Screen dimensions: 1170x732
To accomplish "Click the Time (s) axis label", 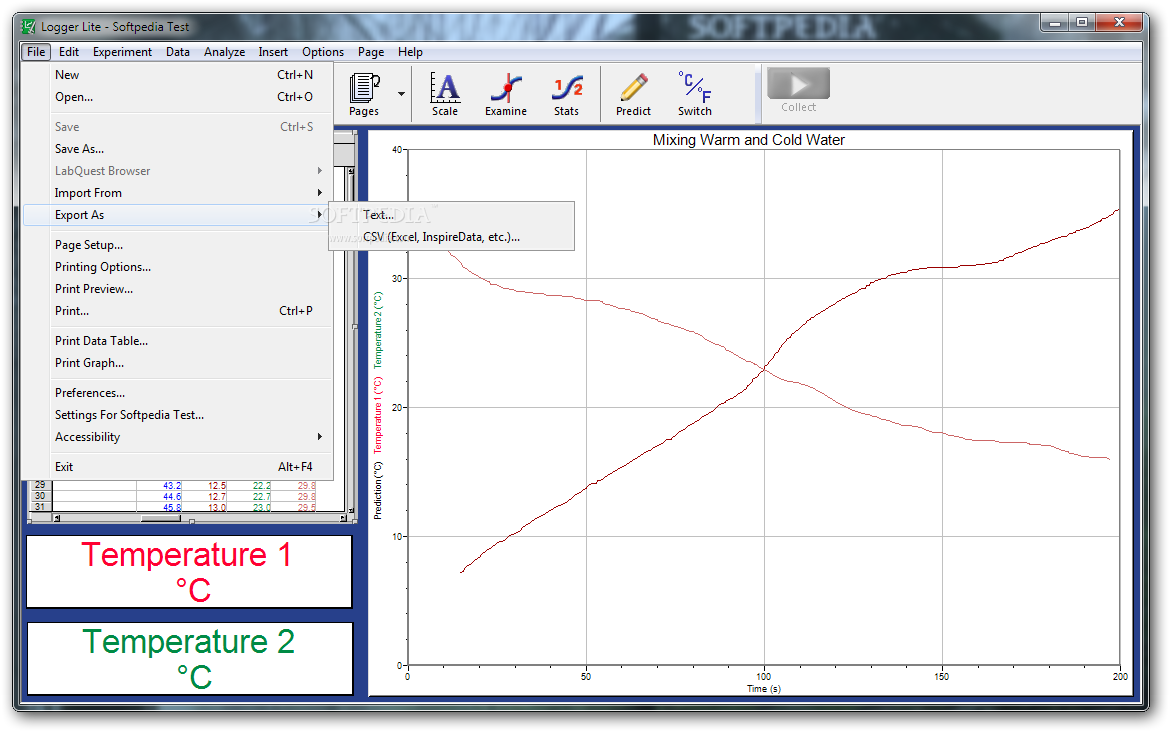I will [763, 689].
